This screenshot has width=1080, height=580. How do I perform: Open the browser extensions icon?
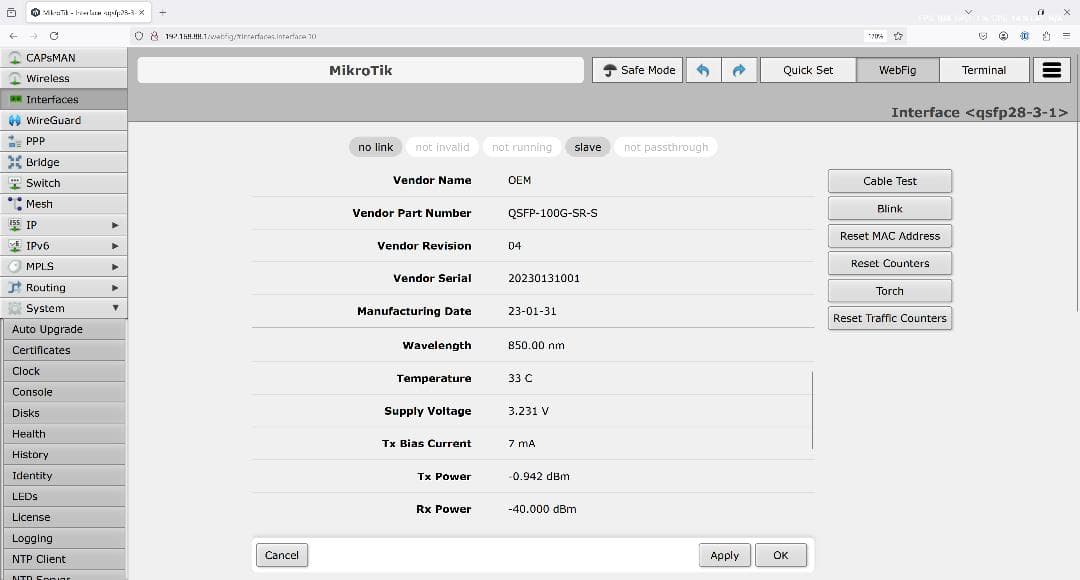(x=1046, y=36)
